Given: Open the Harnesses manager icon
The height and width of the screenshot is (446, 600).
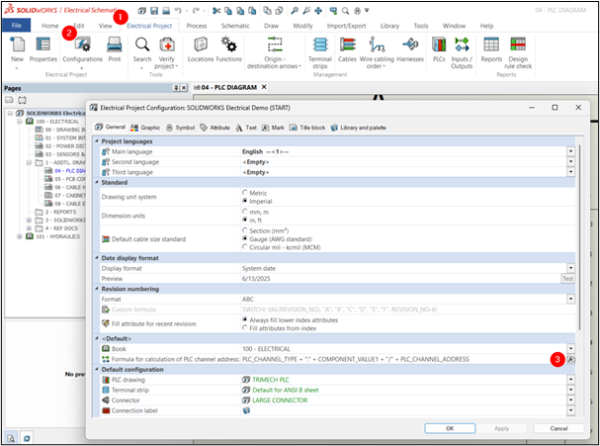Looking at the screenshot, I should (410, 44).
